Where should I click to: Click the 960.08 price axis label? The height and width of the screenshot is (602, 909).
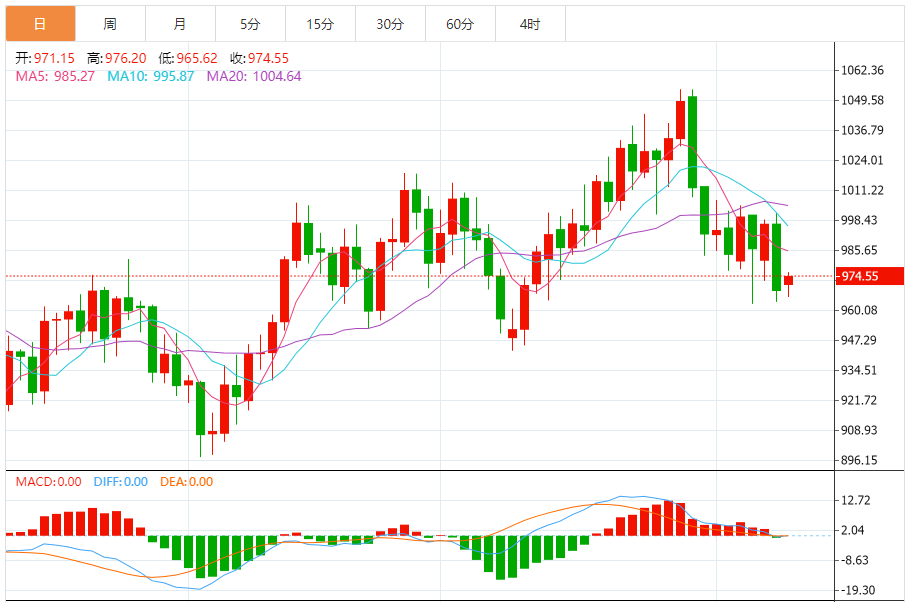pos(859,310)
